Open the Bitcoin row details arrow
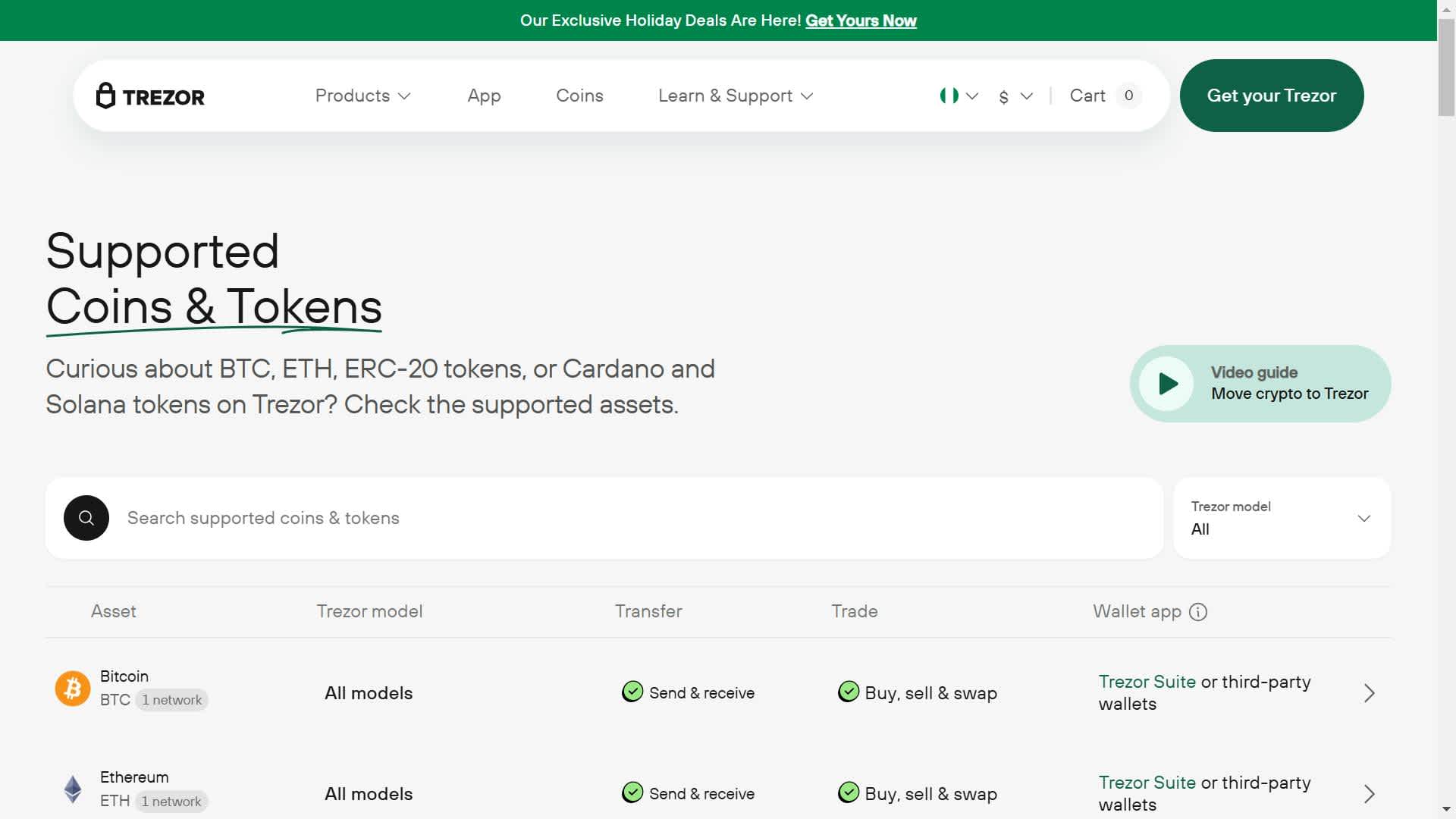Viewport: 1456px width, 819px height. point(1369,693)
